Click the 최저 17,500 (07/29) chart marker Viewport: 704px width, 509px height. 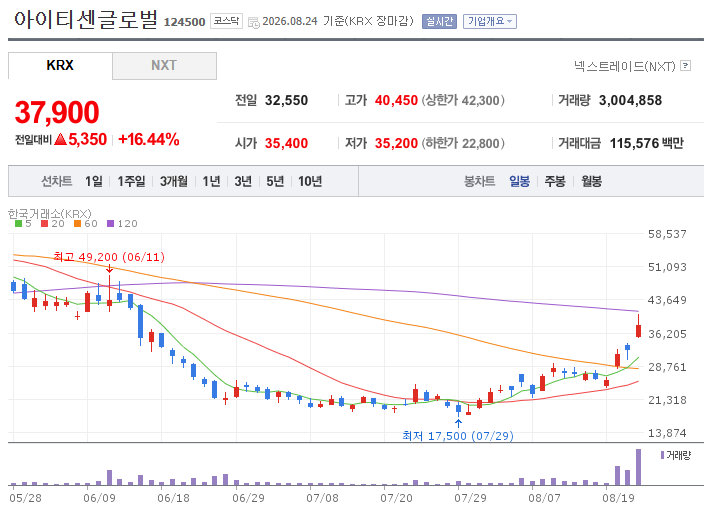pyautogui.click(x=458, y=436)
